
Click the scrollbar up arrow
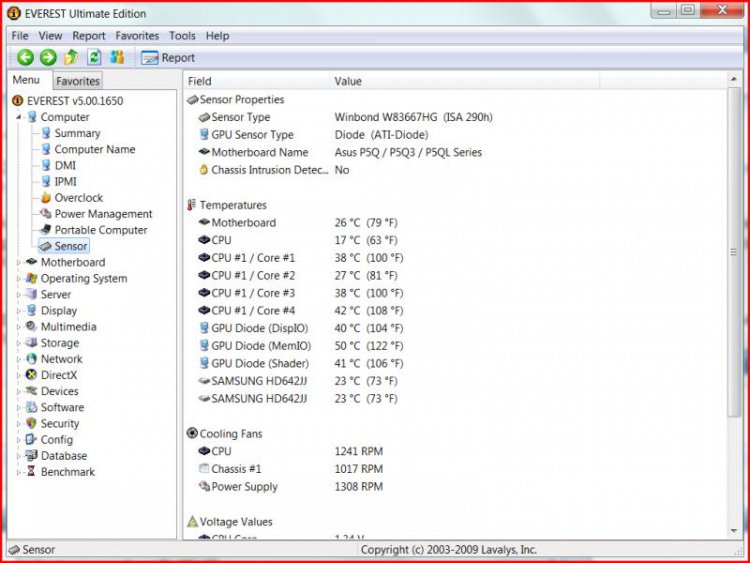tap(734, 79)
